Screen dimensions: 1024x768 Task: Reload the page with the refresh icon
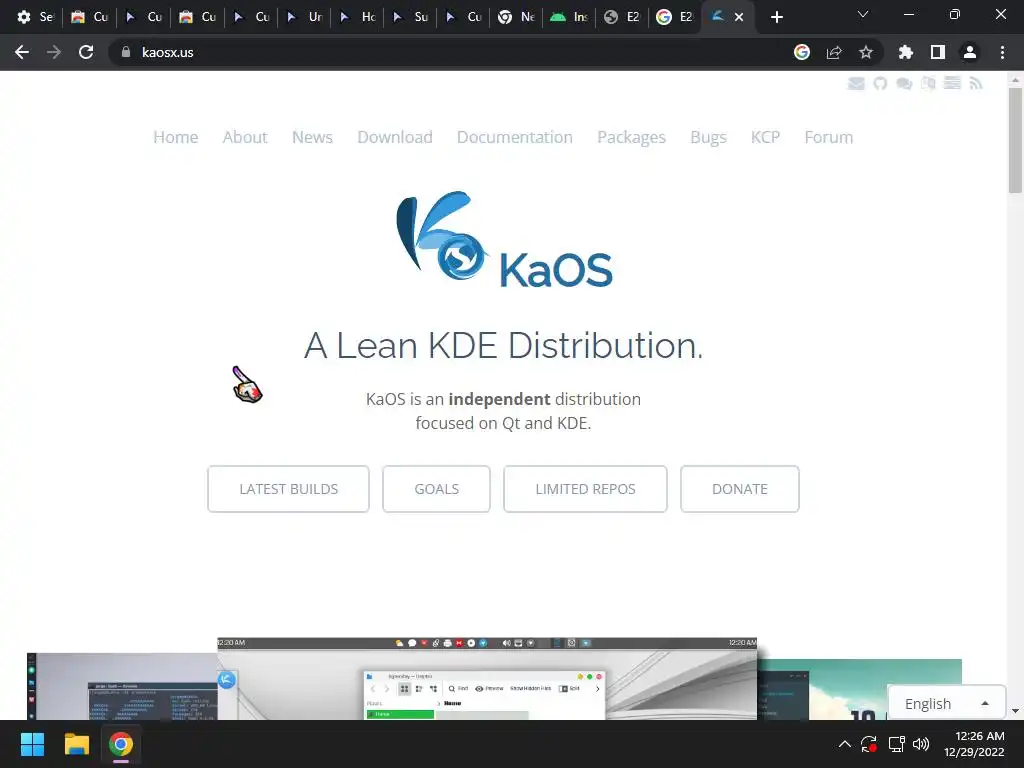tap(86, 52)
